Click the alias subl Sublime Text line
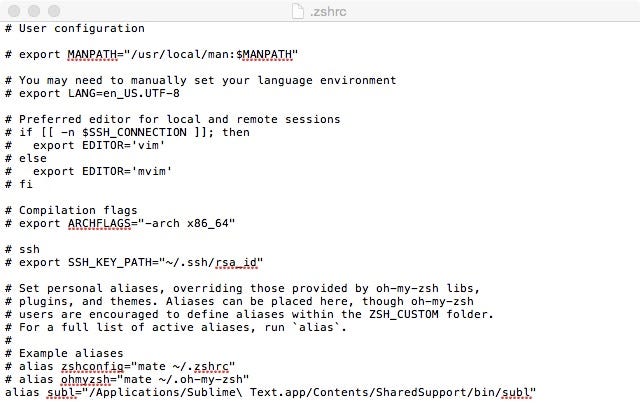This screenshot has width=640, height=412. pyautogui.click(x=270, y=392)
